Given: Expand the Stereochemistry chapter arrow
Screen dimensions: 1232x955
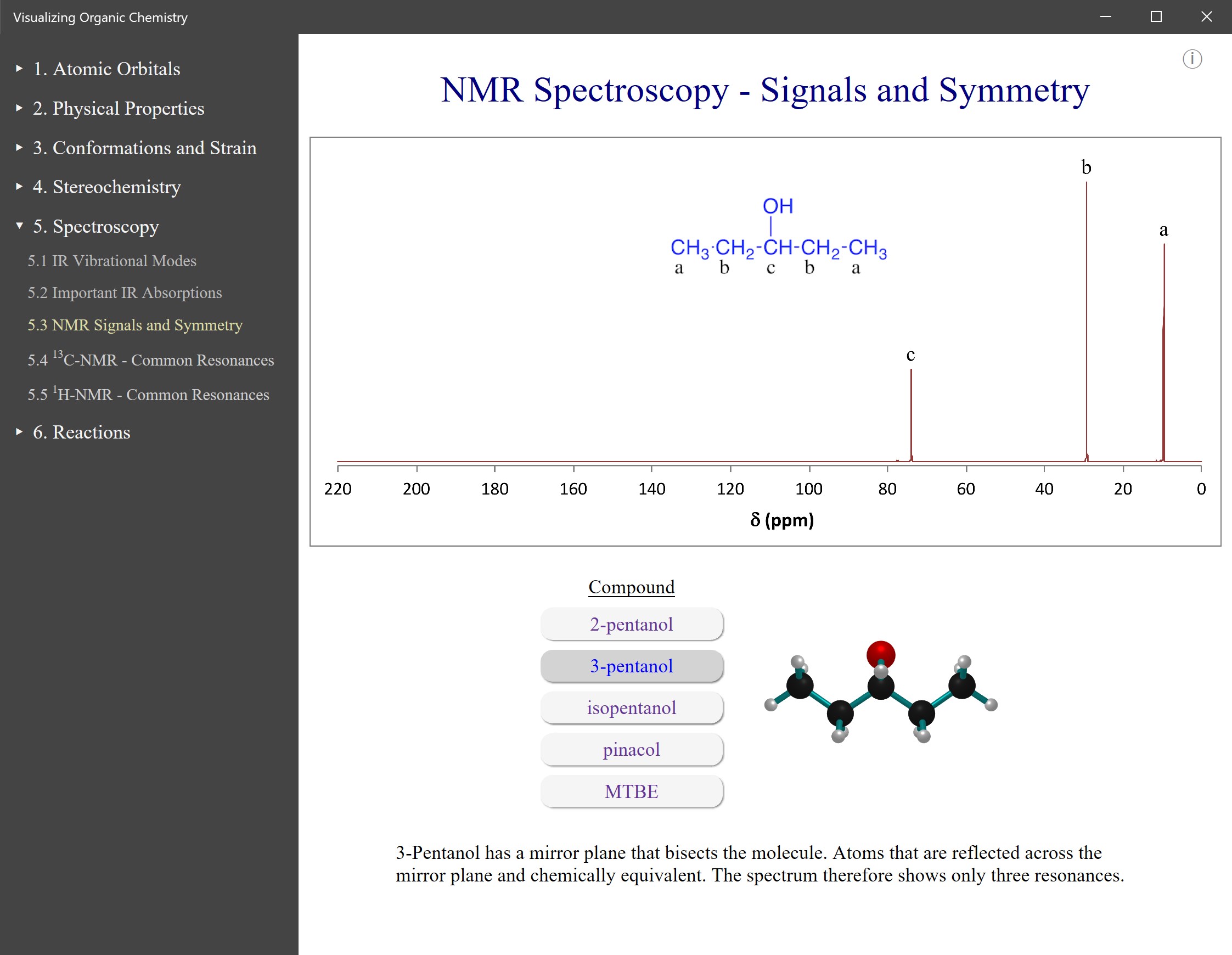Looking at the screenshot, I should point(19,186).
